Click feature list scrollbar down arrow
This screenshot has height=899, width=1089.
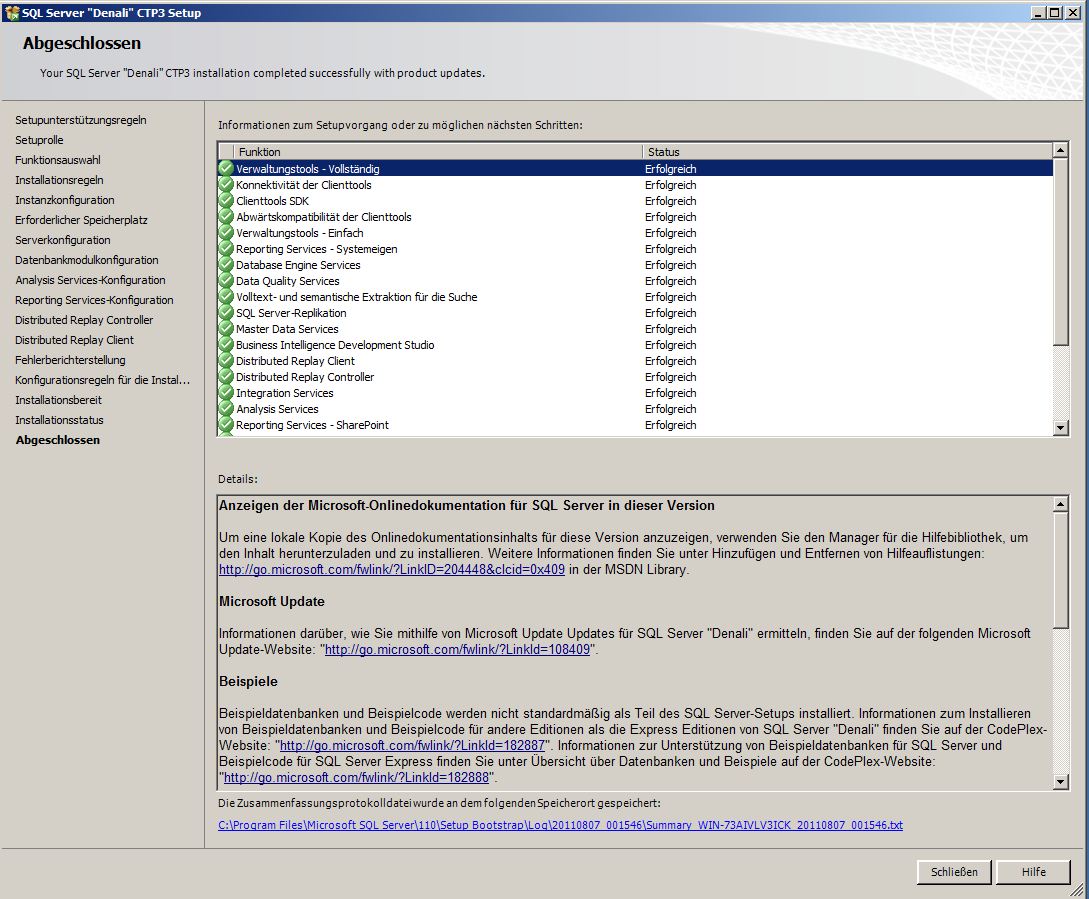[x=1060, y=428]
